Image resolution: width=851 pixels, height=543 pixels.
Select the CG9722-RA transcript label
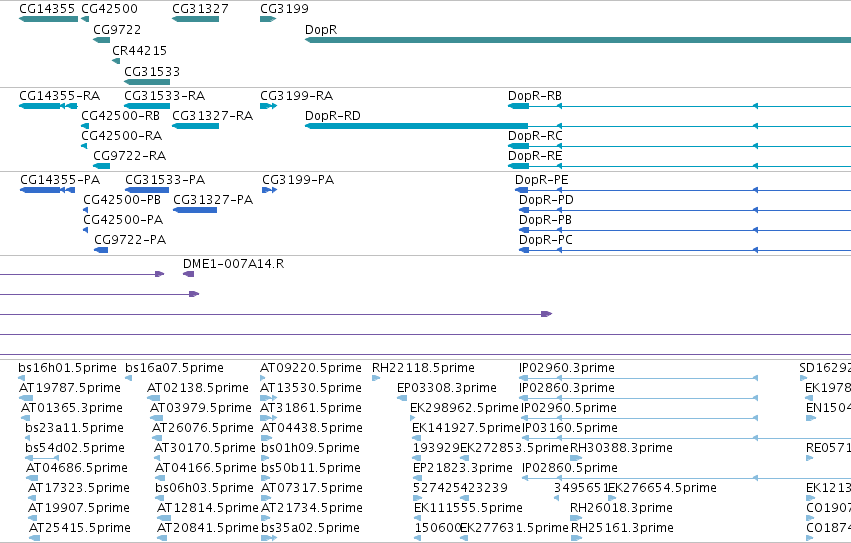(x=129, y=156)
